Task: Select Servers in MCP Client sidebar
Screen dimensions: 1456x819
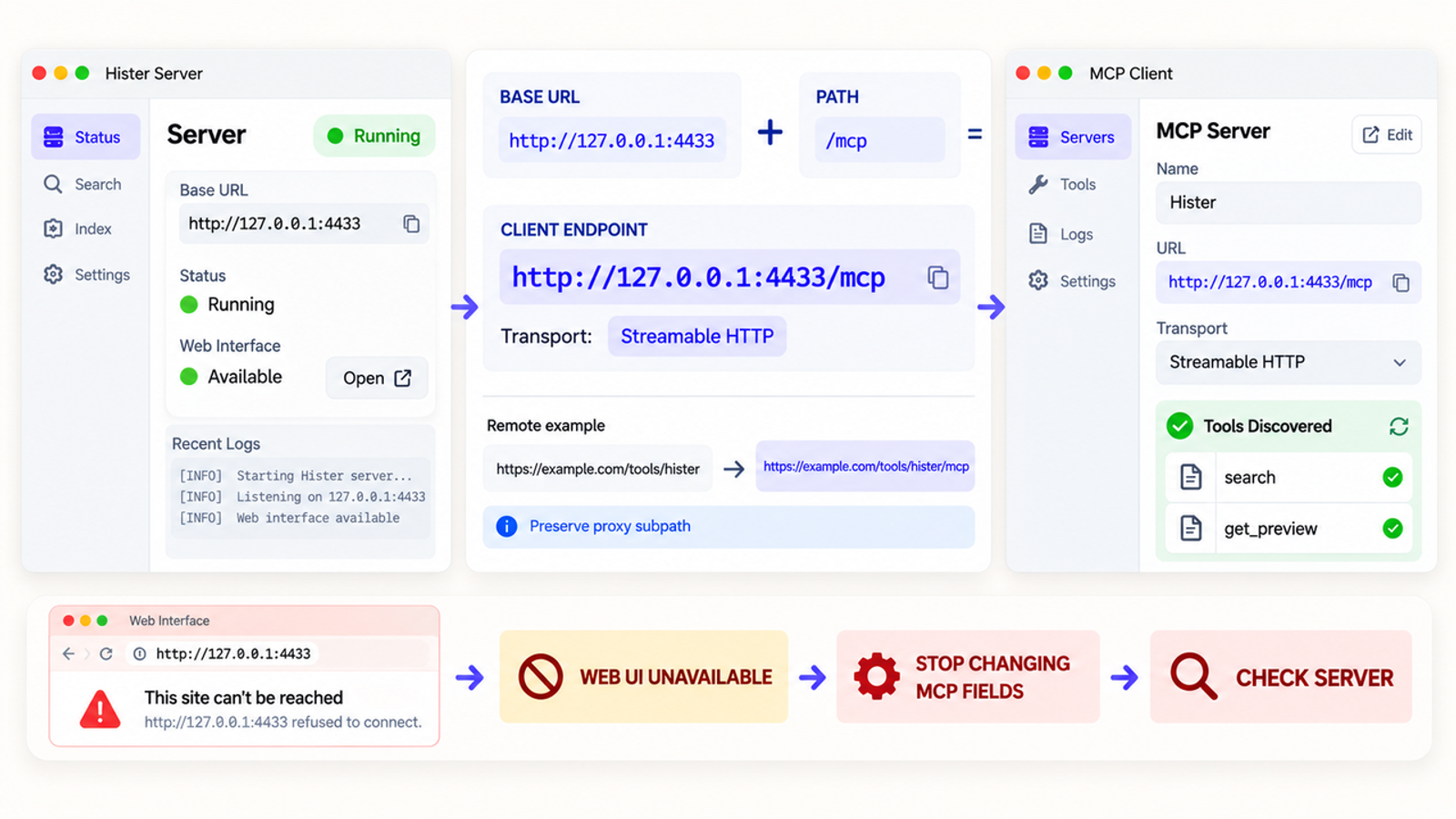Action: [x=1073, y=136]
